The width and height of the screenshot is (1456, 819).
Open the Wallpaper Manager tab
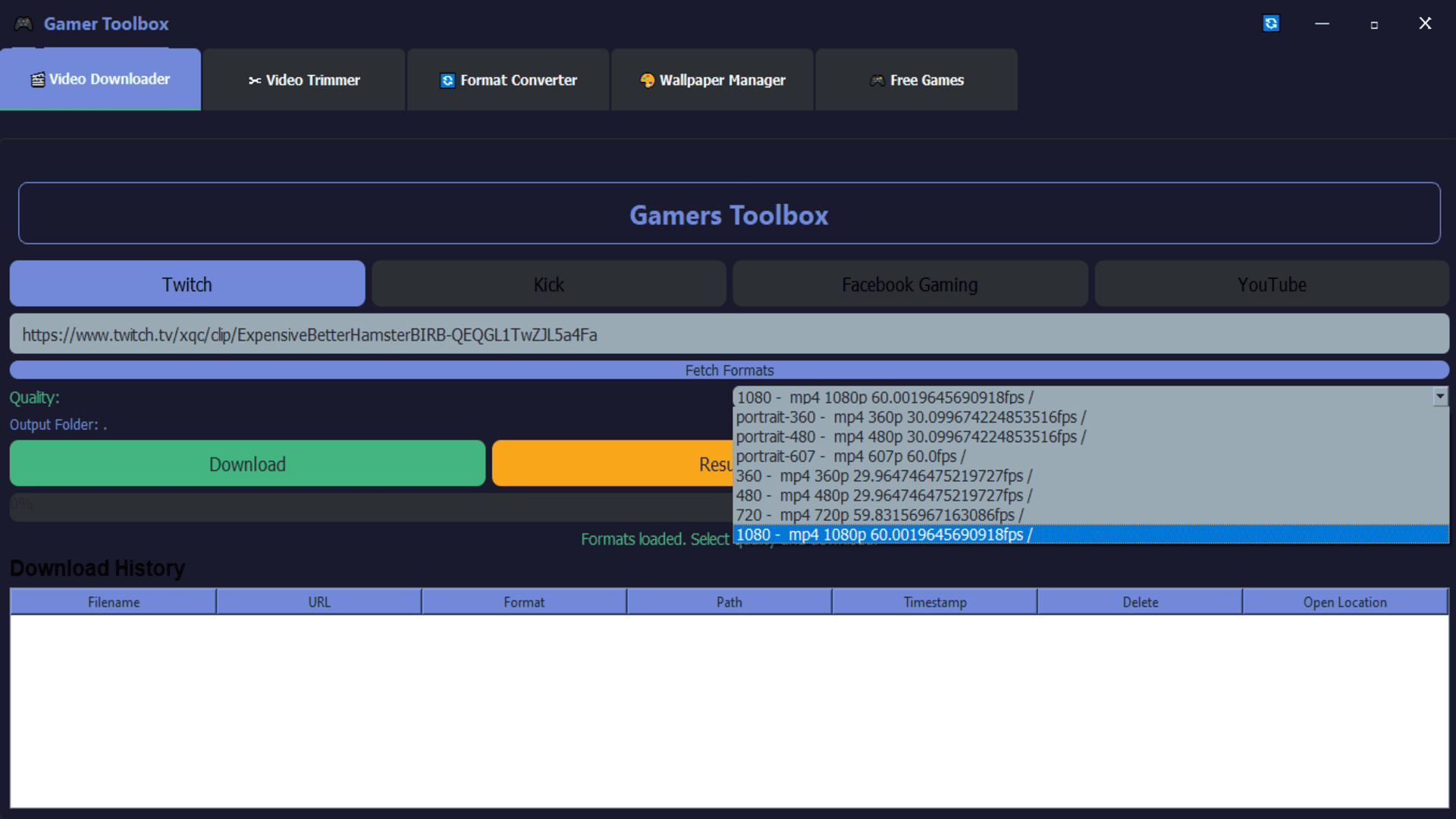point(711,80)
